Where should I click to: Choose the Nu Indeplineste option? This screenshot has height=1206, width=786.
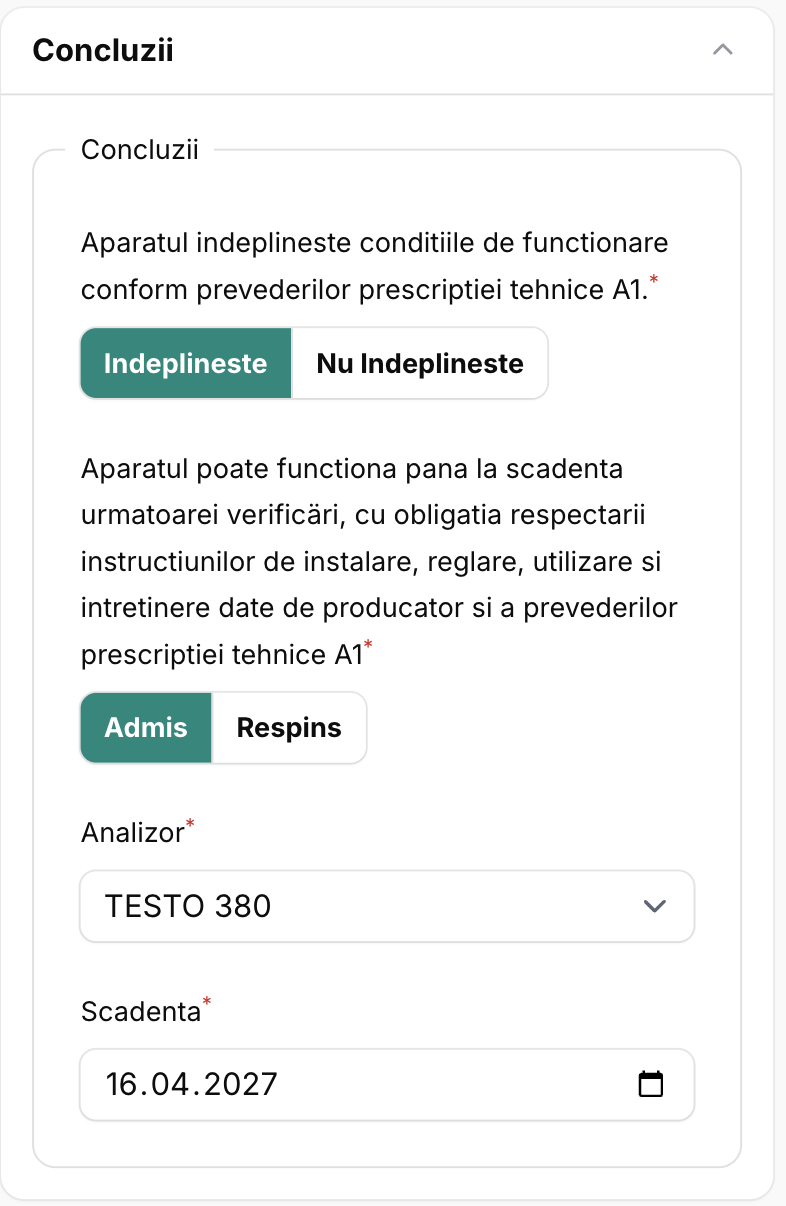(x=420, y=363)
